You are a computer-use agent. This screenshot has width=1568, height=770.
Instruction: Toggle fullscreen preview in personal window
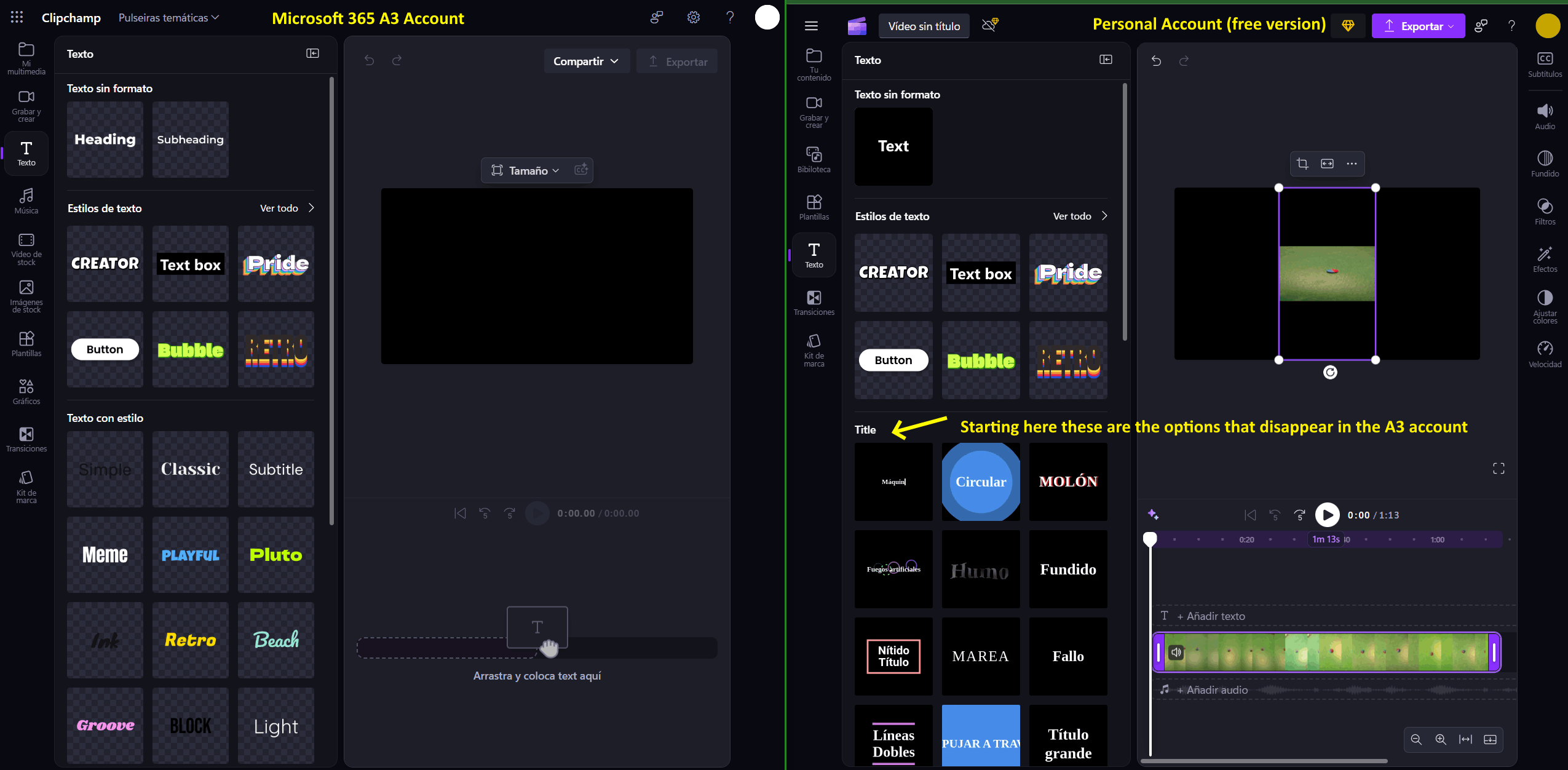click(1499, 469)
